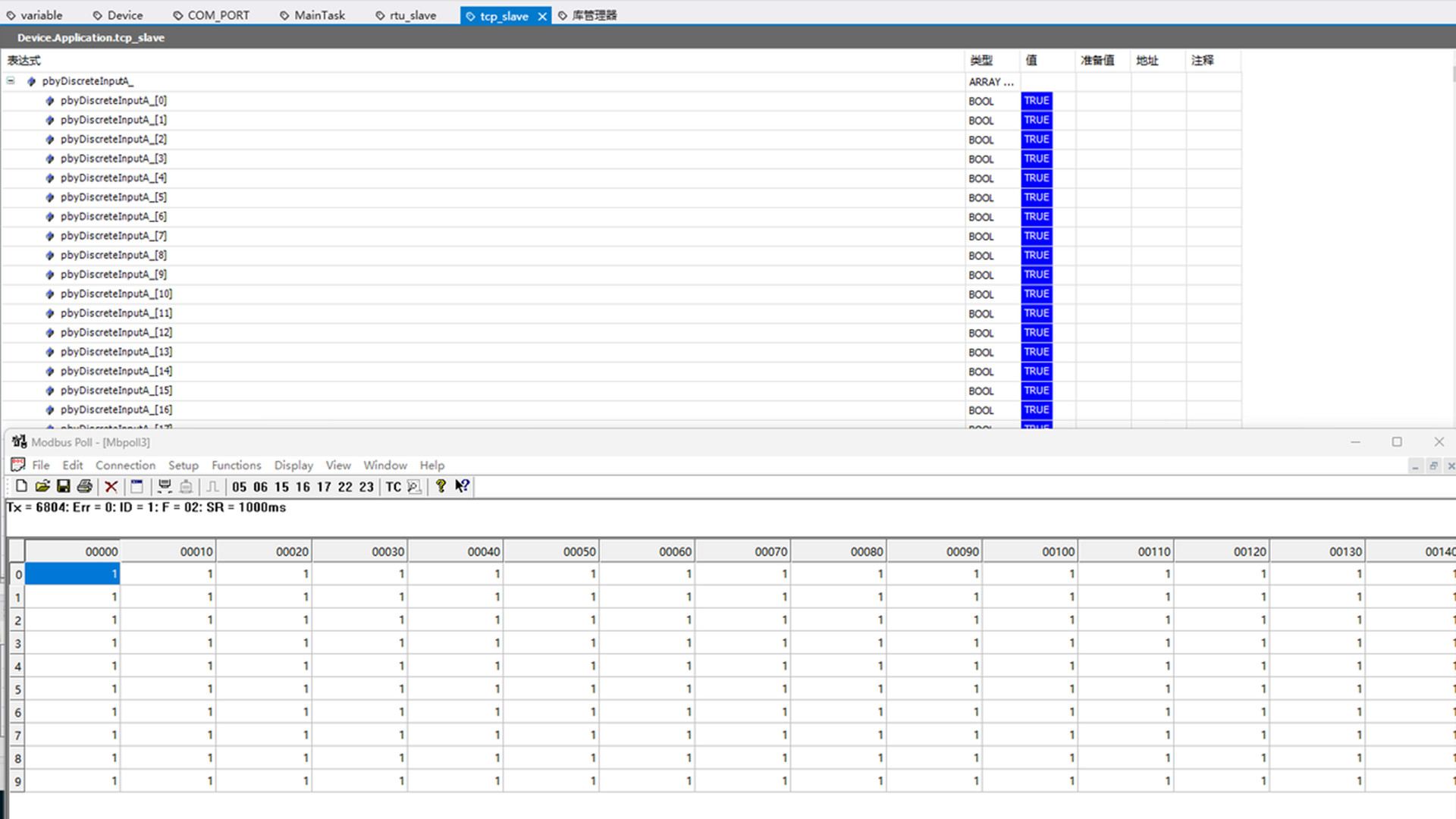Open the Setup menu
This screenshot has height=819, width=1456.
pos(183,465)
